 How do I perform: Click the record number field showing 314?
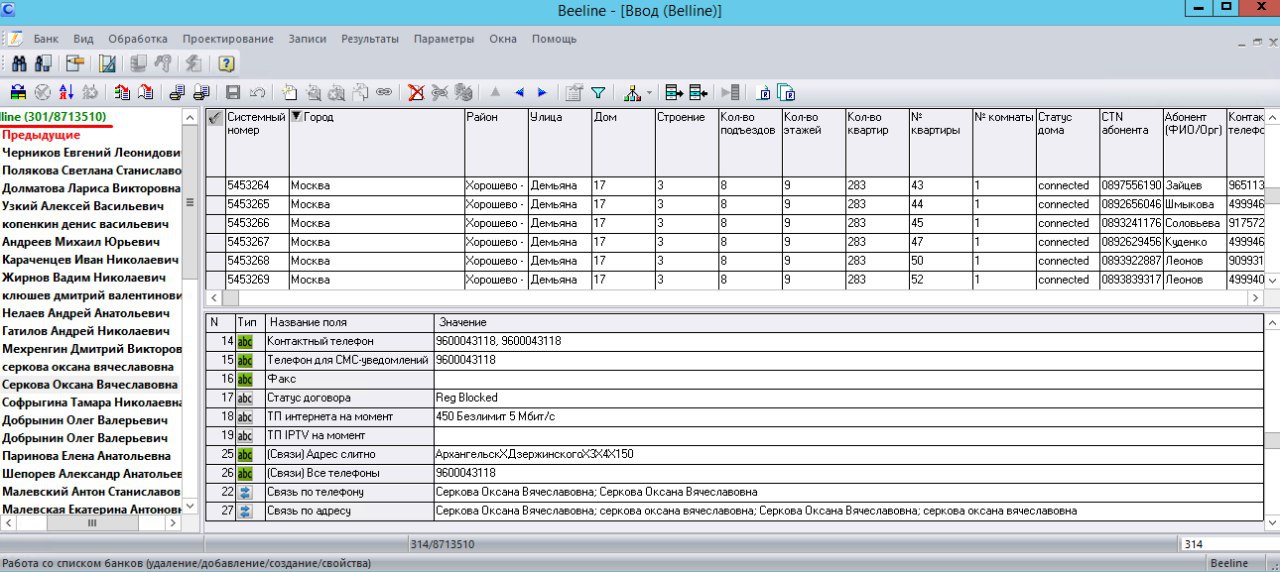1222,545
